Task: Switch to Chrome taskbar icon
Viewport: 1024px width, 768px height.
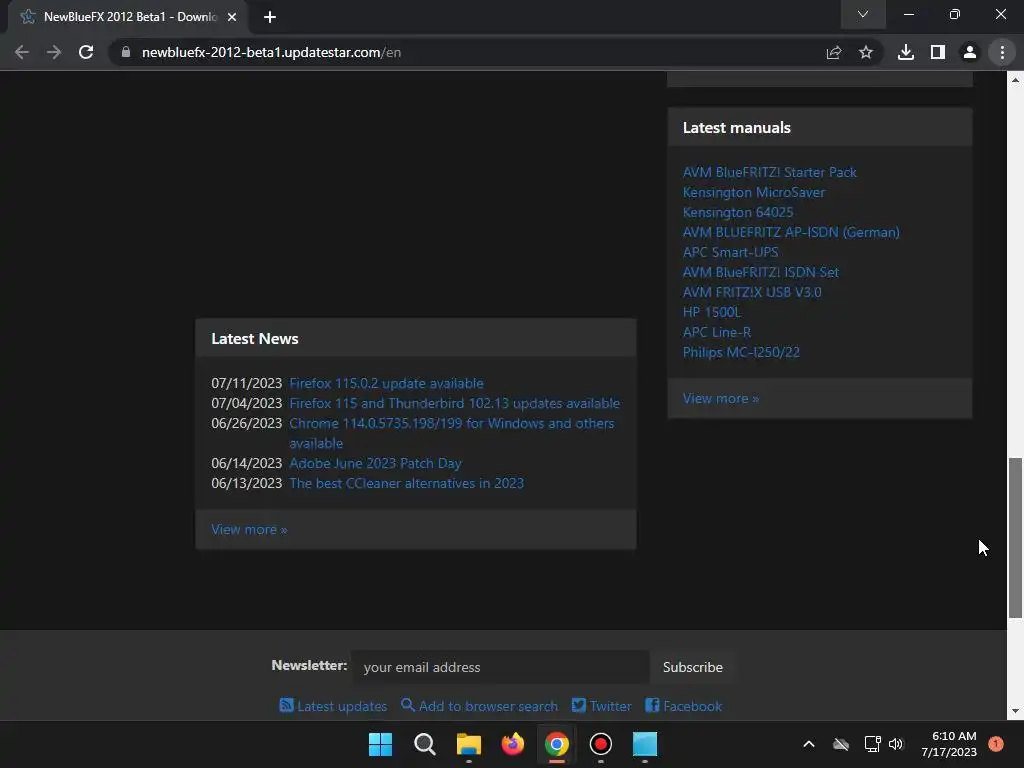Action: point(556,744)
